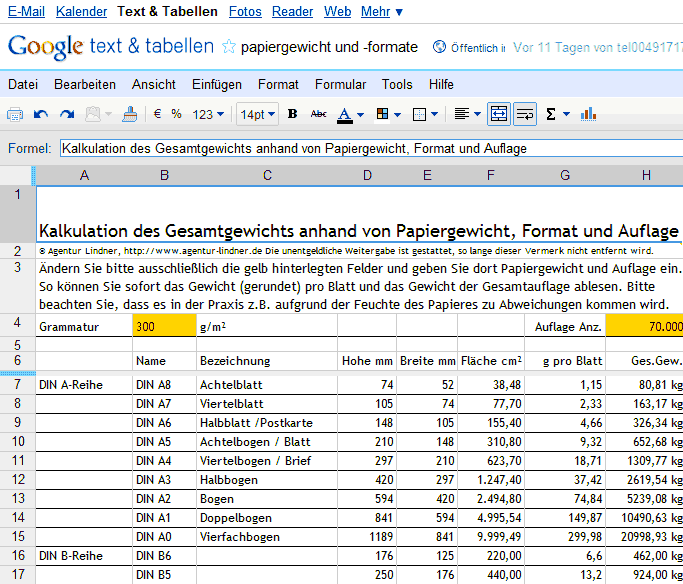Open the 123 number format dropdown
683x584 pixels.
[x=208, y=115]
